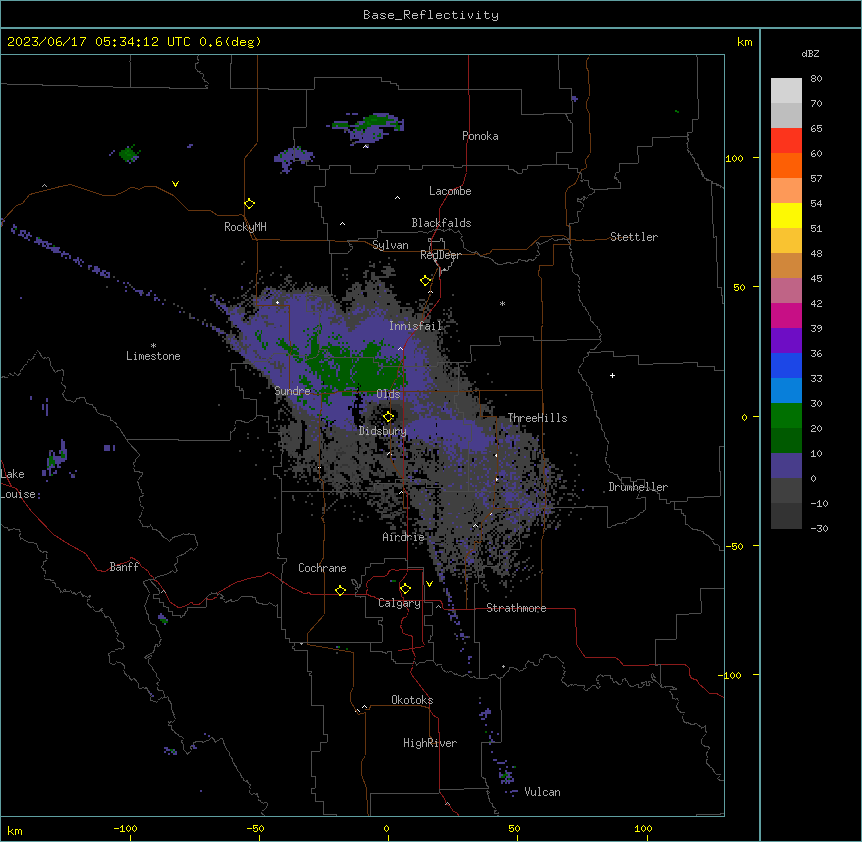Screen dimensions: 862x842
Task: Select the blue 36-33 dBZ legend swatch
Action: point(786,365)
